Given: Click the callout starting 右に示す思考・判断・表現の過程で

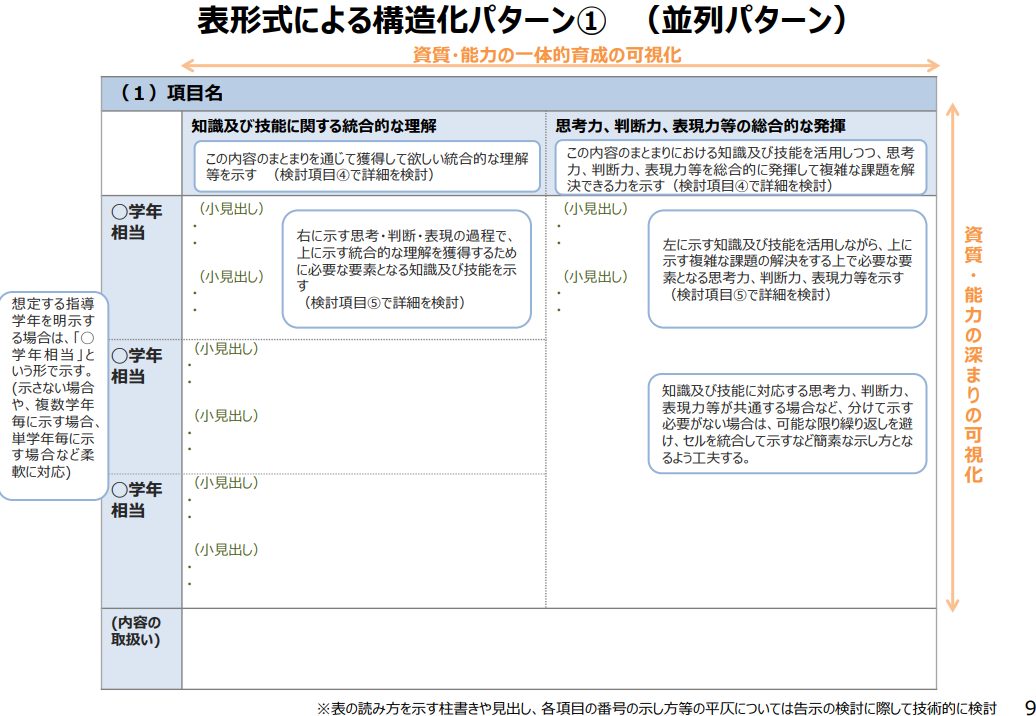Looking at the screenshot, I should [406, 269].
